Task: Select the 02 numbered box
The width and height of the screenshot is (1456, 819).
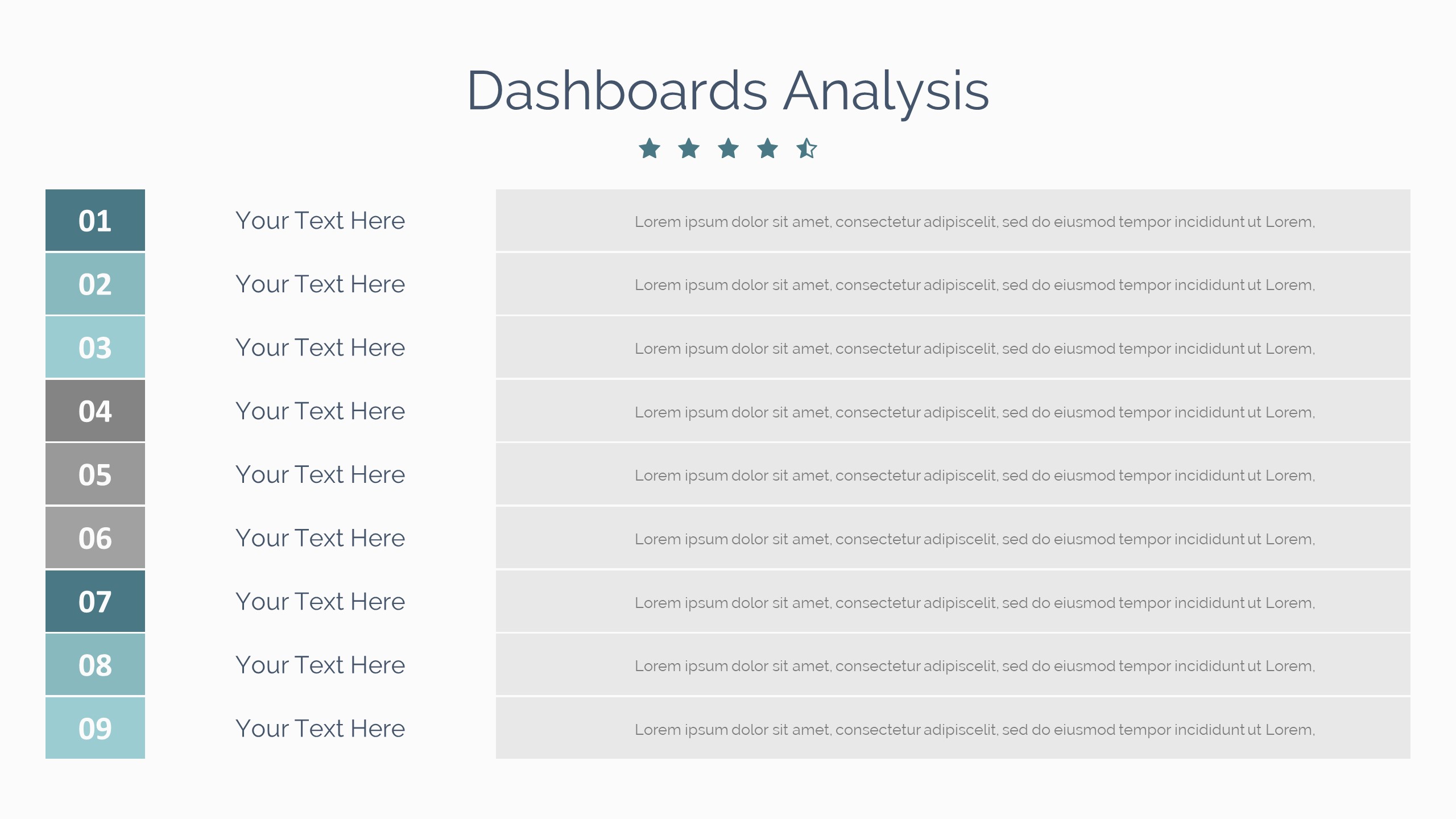Action: (x=95, y=284)
